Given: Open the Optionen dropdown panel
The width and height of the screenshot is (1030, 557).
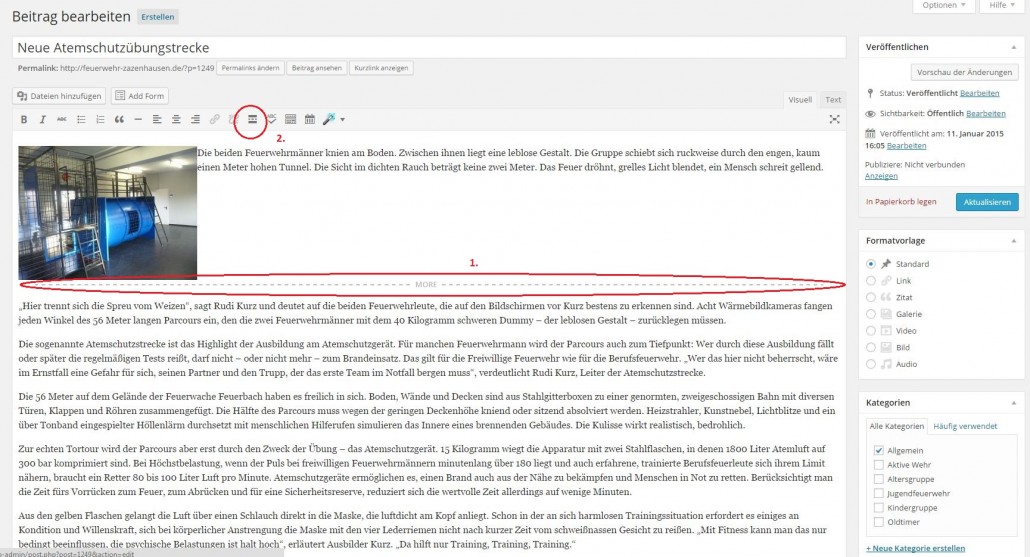Looking at the screenshot, I should 945,6.
